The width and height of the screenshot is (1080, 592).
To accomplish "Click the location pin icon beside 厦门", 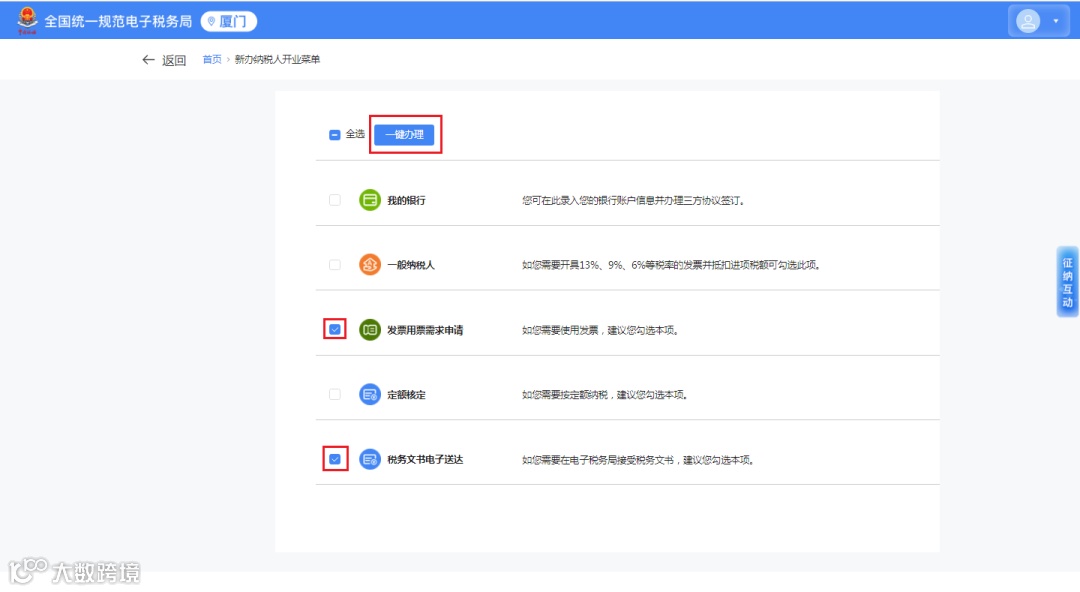I will pyautogui.click(x=210, y=18).
